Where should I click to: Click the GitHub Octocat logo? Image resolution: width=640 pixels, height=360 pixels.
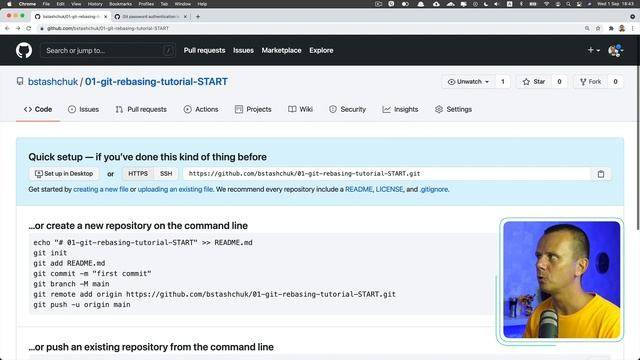coord(24,50)
